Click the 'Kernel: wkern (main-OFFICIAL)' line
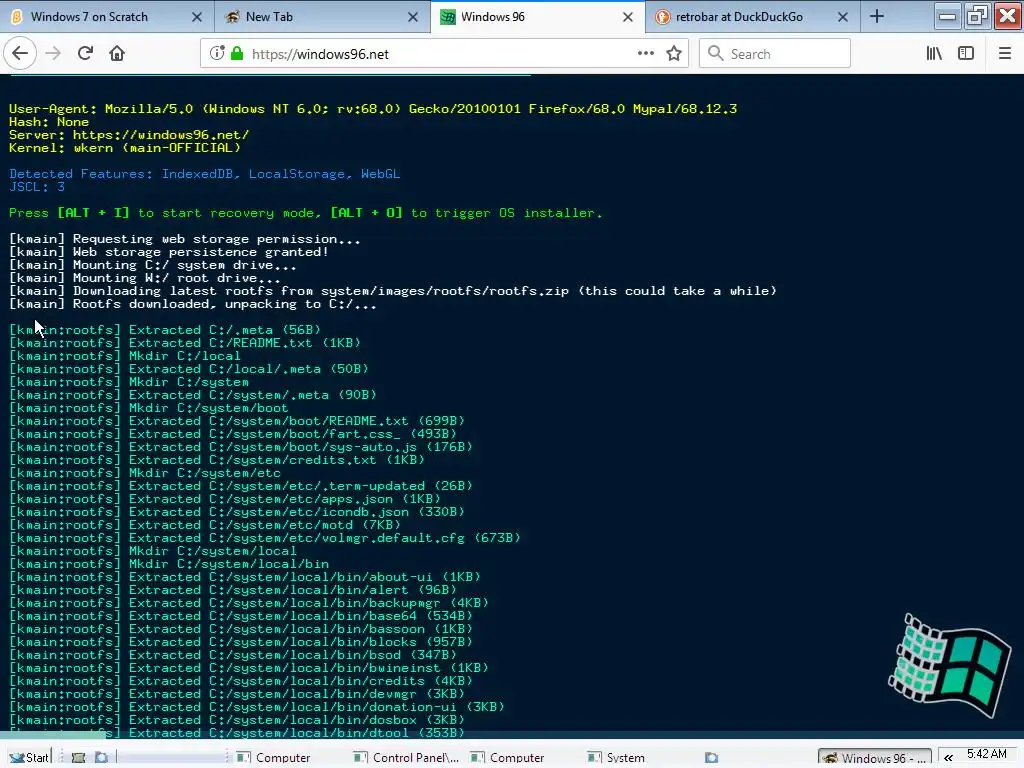Image resolution: width=1024 pixels, height=768 pixels. 125,148
